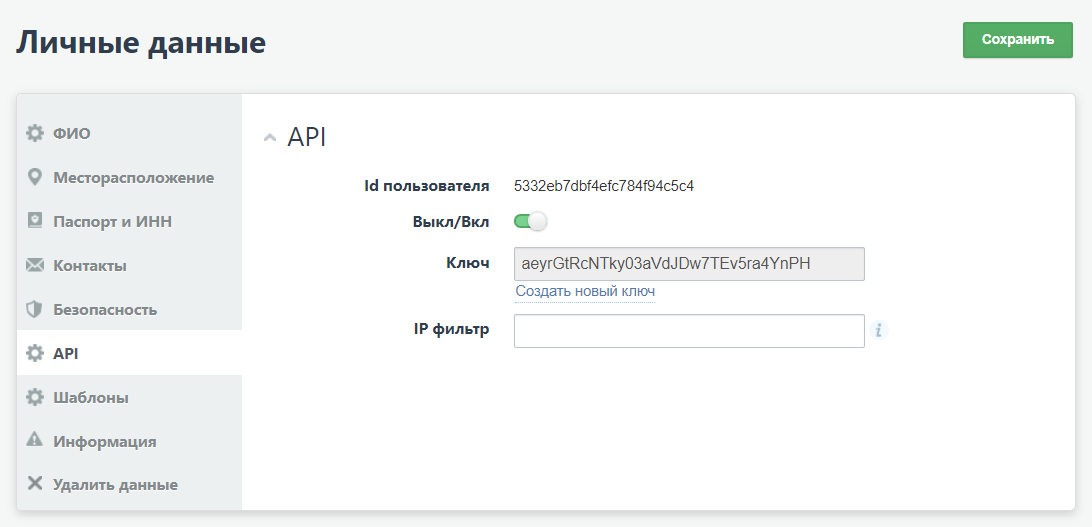
Task: Go to Безопасность settings
Action: 105,309
